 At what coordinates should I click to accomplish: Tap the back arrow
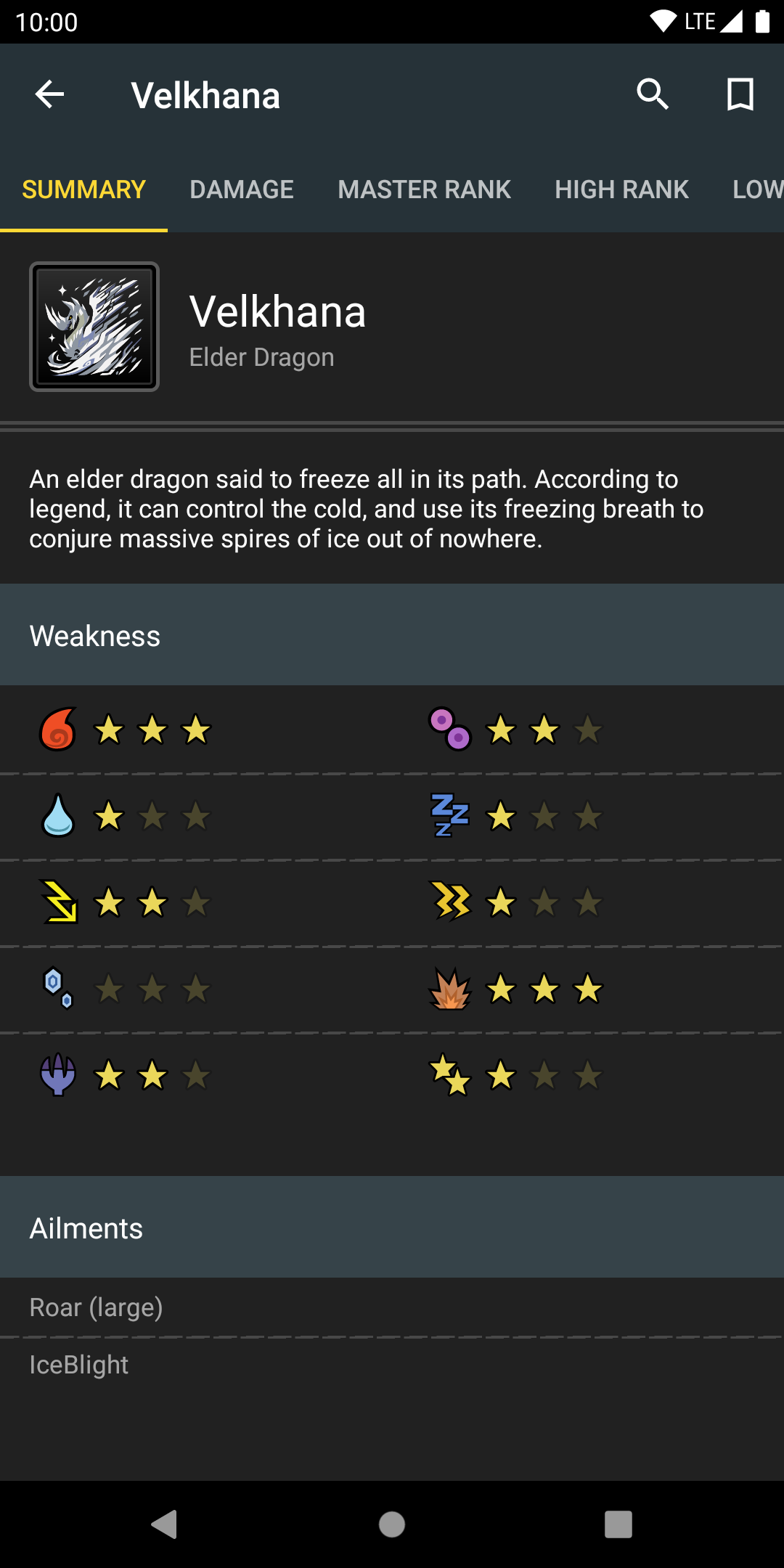(x=49, y=94)
